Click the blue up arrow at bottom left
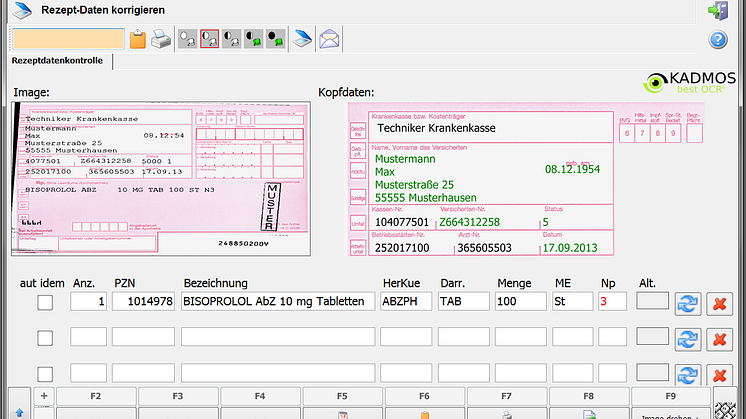The width and height of the screenshot is (746, 419). point(20,412)
